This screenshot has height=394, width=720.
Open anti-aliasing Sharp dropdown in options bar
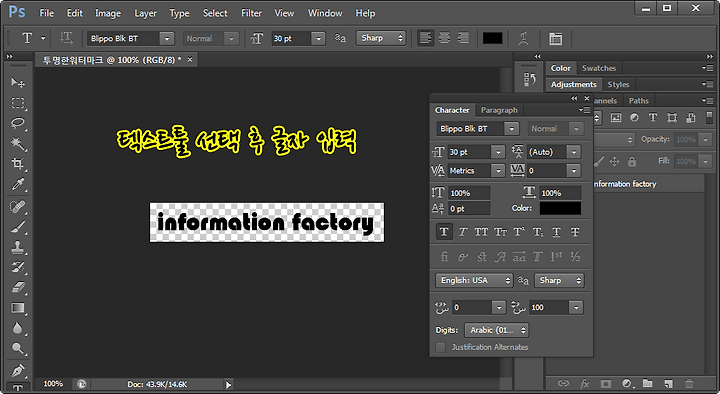(x=381, y=38)
